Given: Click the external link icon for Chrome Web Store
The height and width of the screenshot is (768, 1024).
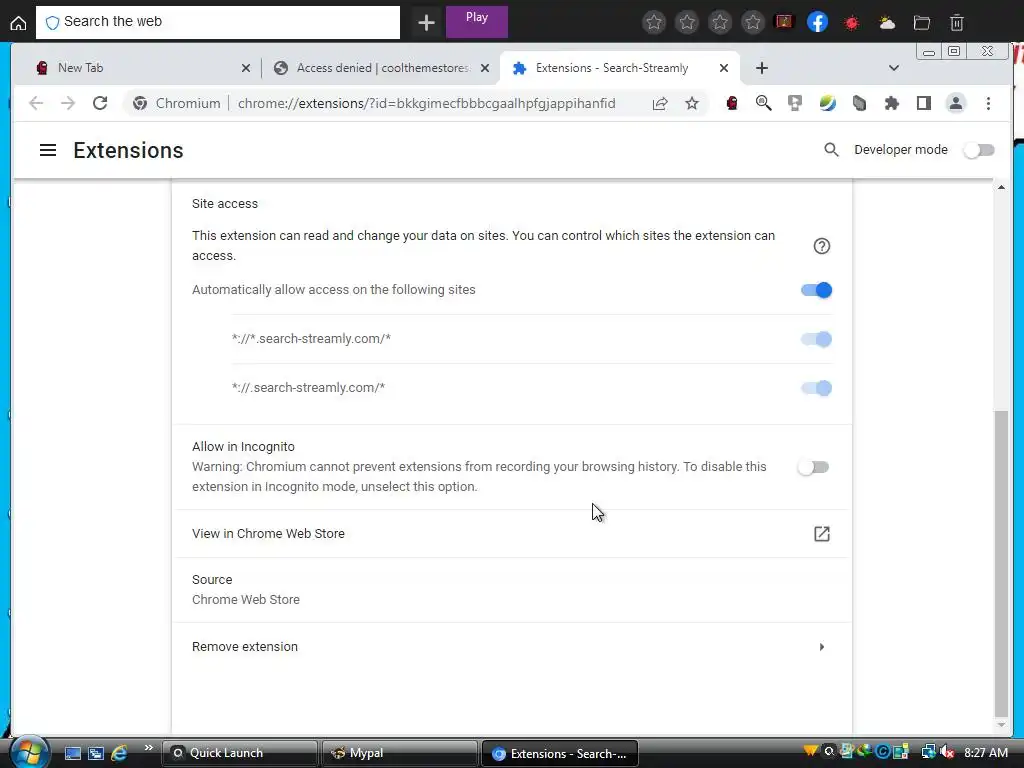Looking at the screenshot, I should coord(822,534).
